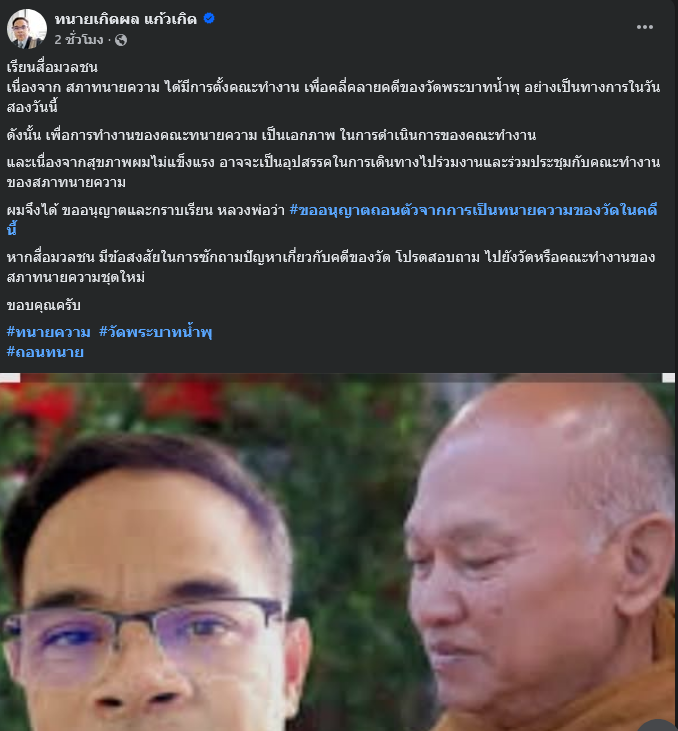Click the closing text 'ขอบคุณครับ'
678x731 pixels.
coord(44,305)
